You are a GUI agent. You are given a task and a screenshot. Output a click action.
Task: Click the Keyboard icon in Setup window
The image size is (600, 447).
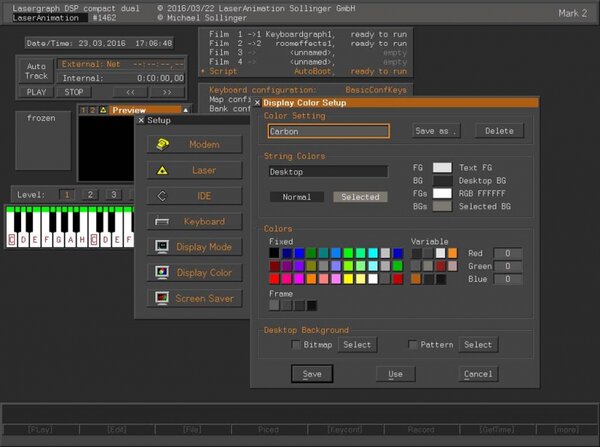pyautogui.click(x=162, y=222)
